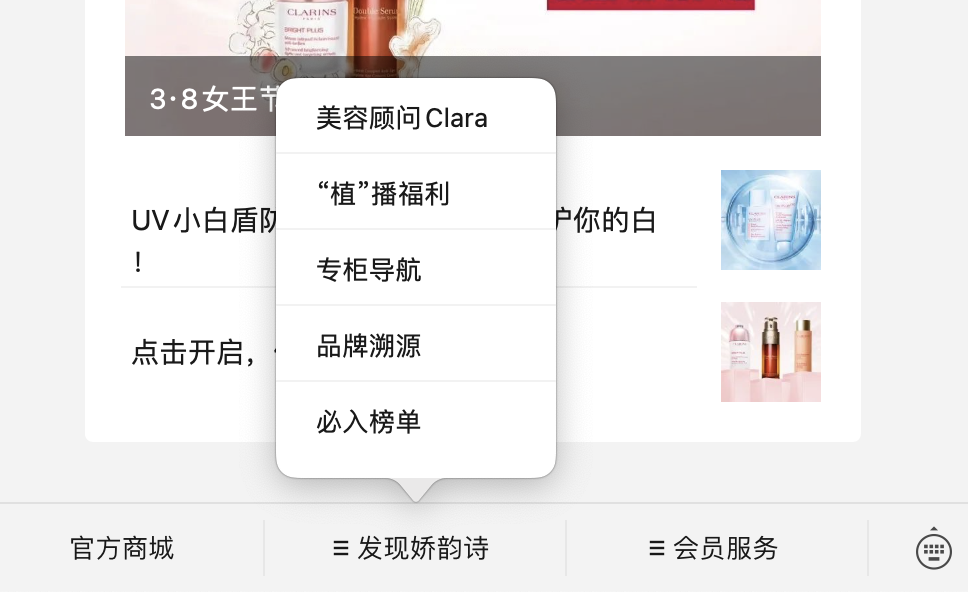Screen dimensions: 968x592
Task: Select 必入榜单 in popup menu
Action: 416,421
